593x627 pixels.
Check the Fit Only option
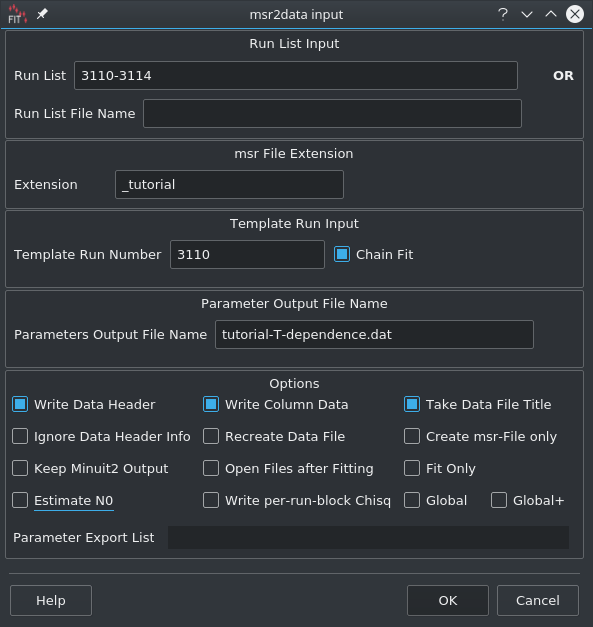[x=412, y=468]
